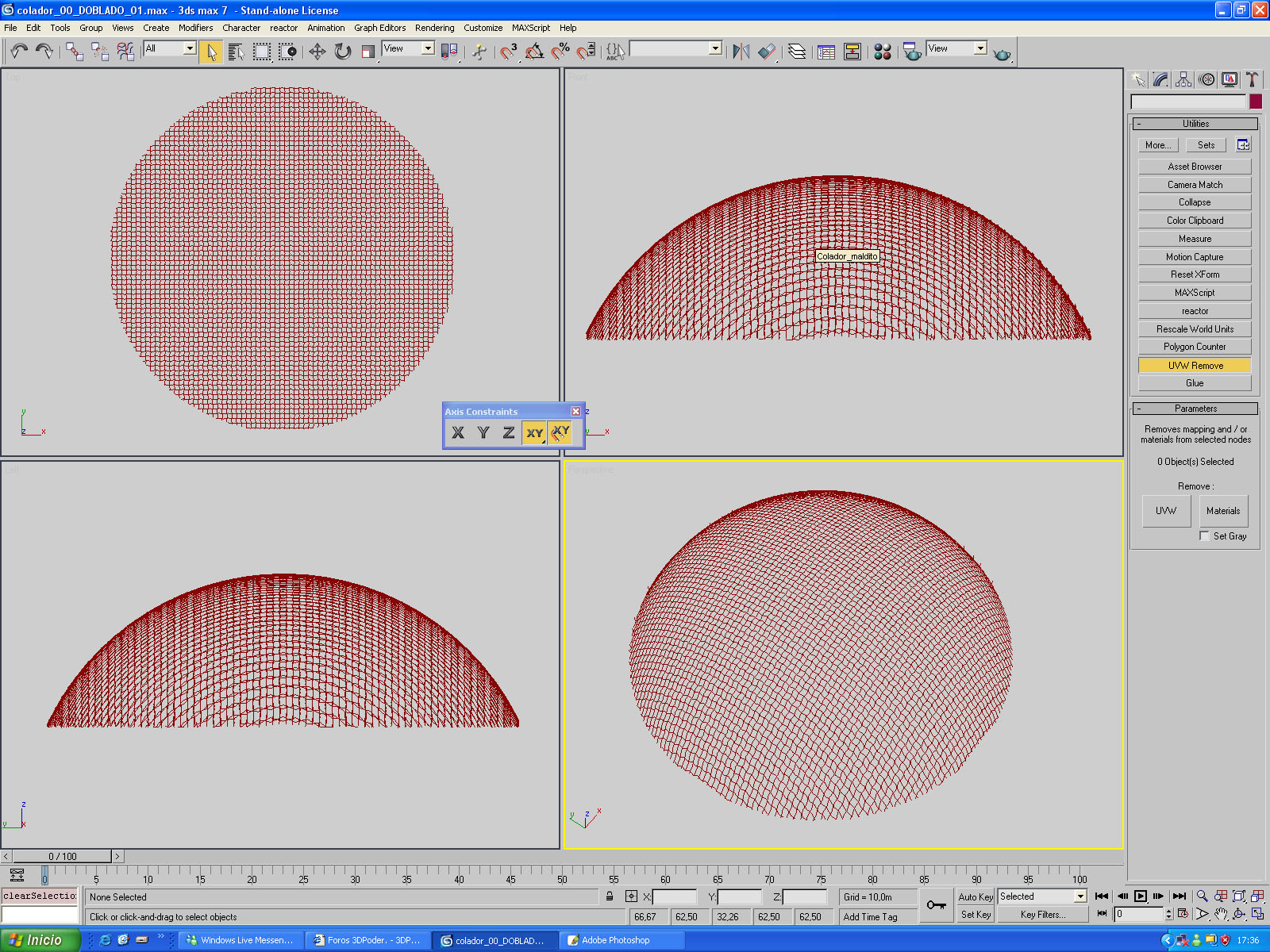This screenshot has width=1270, height=952.
Task: Click the Inicio start button
Action: [40, 940]
